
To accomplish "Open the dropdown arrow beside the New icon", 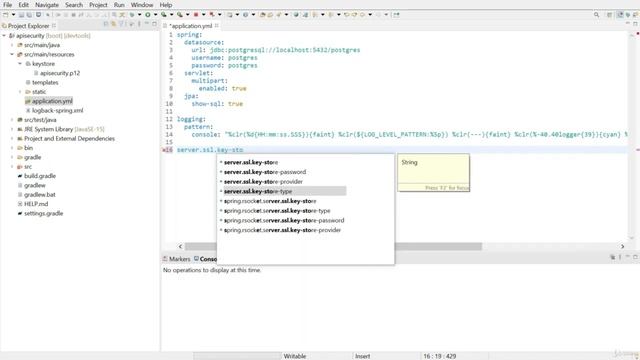I will pyautogui.click(x=13, y=15).
